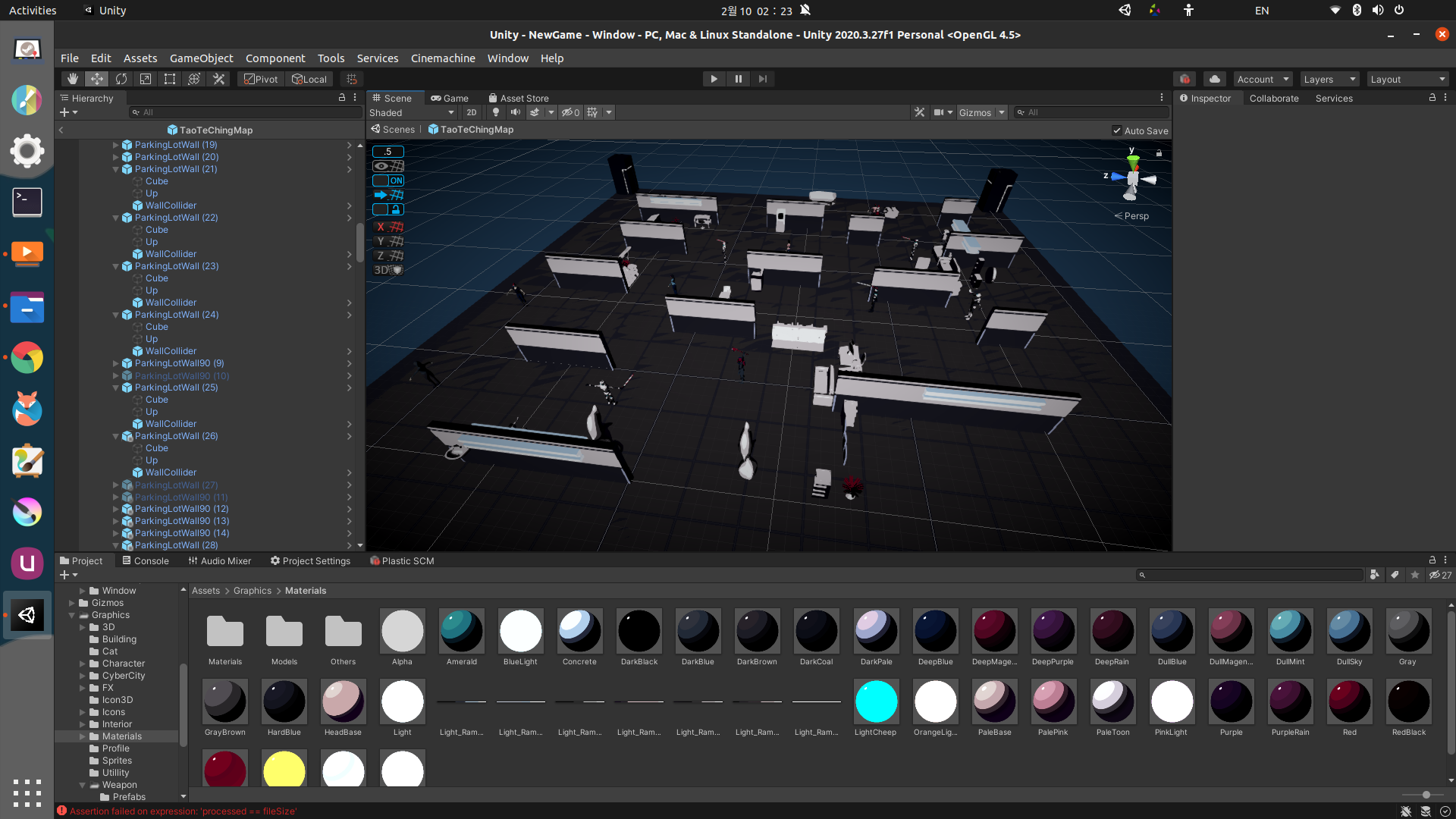This screenshot has height=819, width=1456.
Task: Expand ParkingLotWall (19) in Hierarchy
Action: tap(115, 145)
